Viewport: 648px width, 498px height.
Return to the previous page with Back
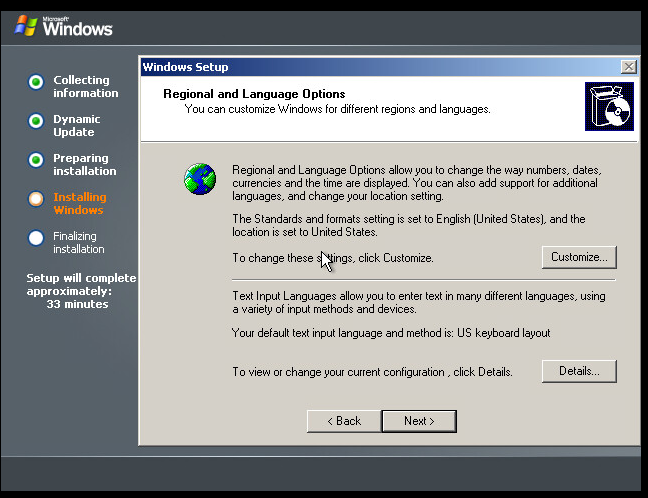point(343,421)
